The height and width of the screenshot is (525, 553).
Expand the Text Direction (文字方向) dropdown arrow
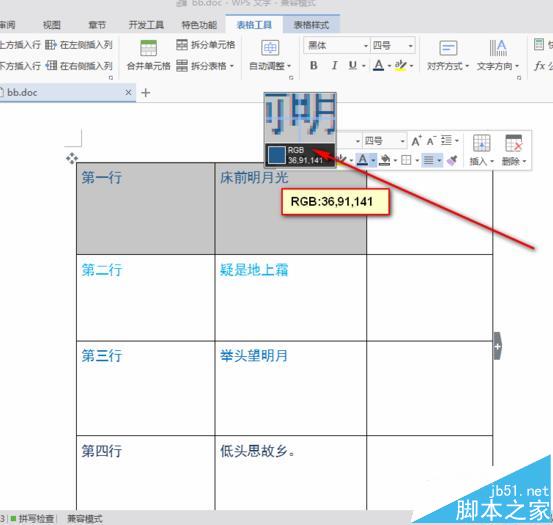[x=517, y=66]
